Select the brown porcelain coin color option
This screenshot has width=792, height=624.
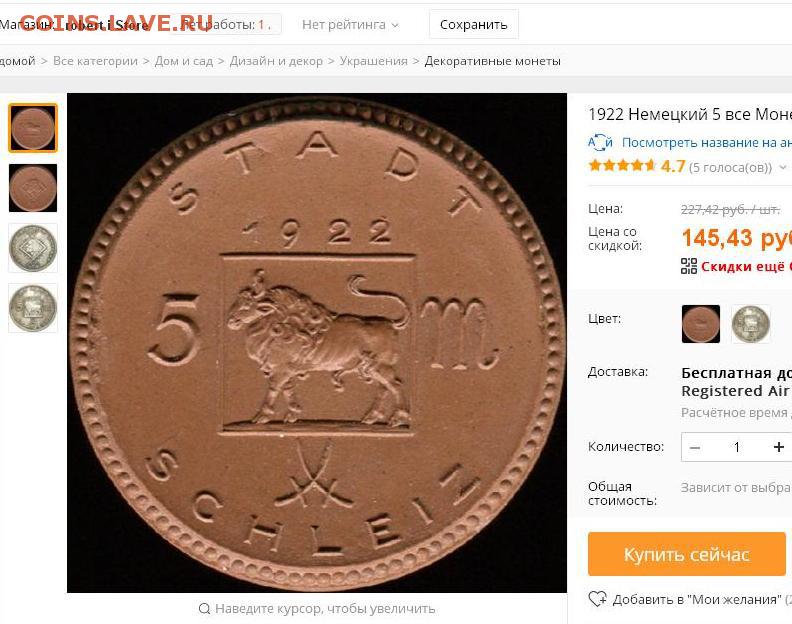pos(701,324)
